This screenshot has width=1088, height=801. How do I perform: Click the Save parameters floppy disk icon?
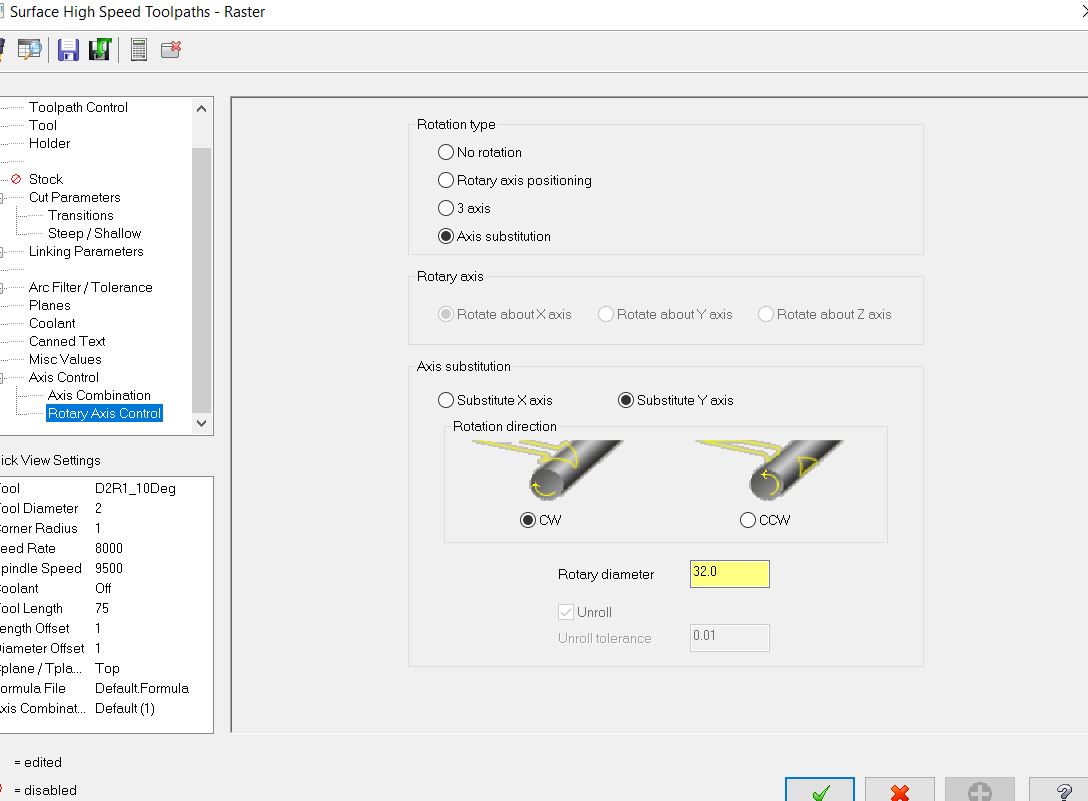68,49
